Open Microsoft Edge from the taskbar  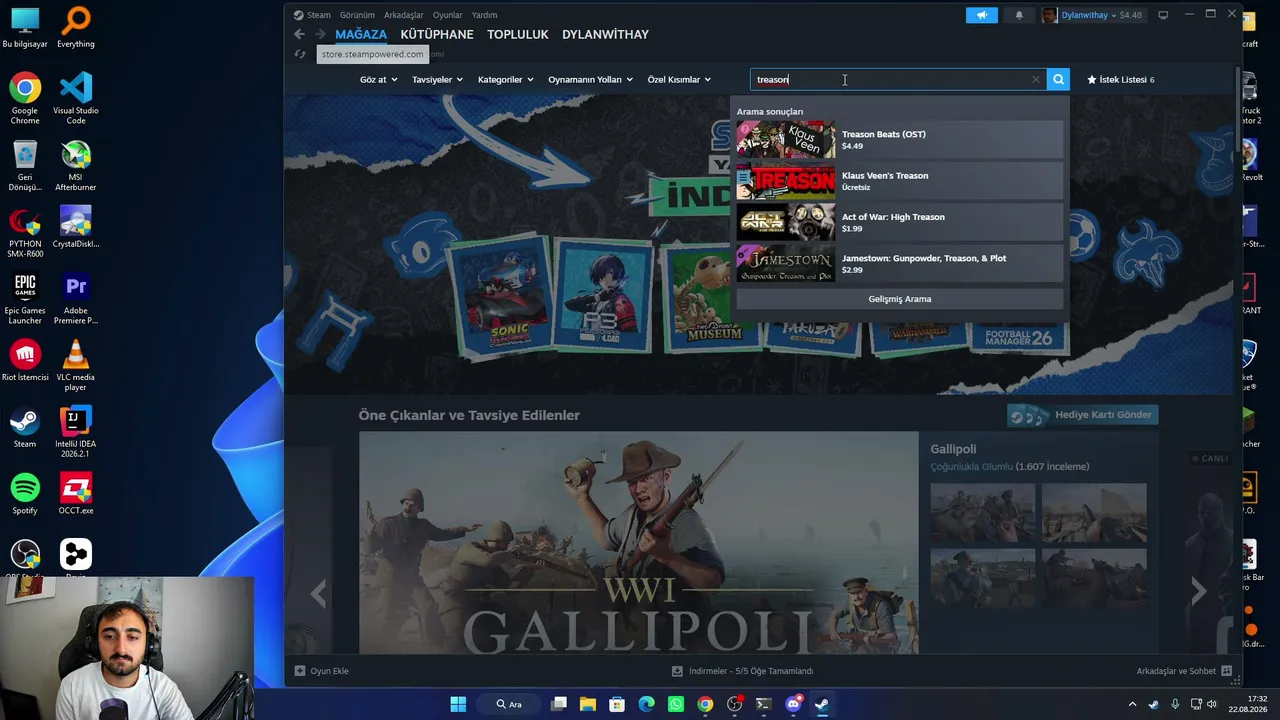(x=647, y=704)
